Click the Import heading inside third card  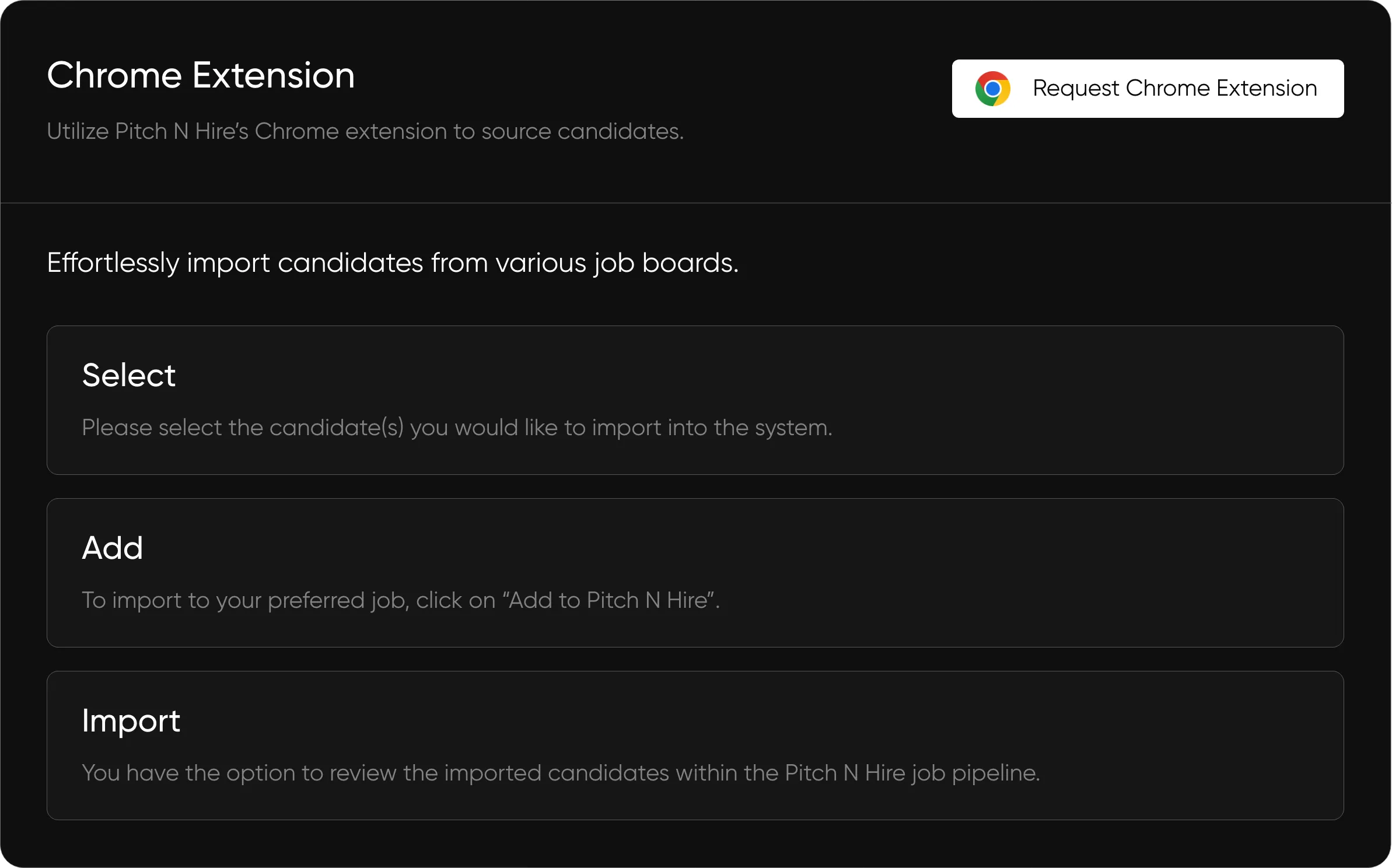point(131,720)
